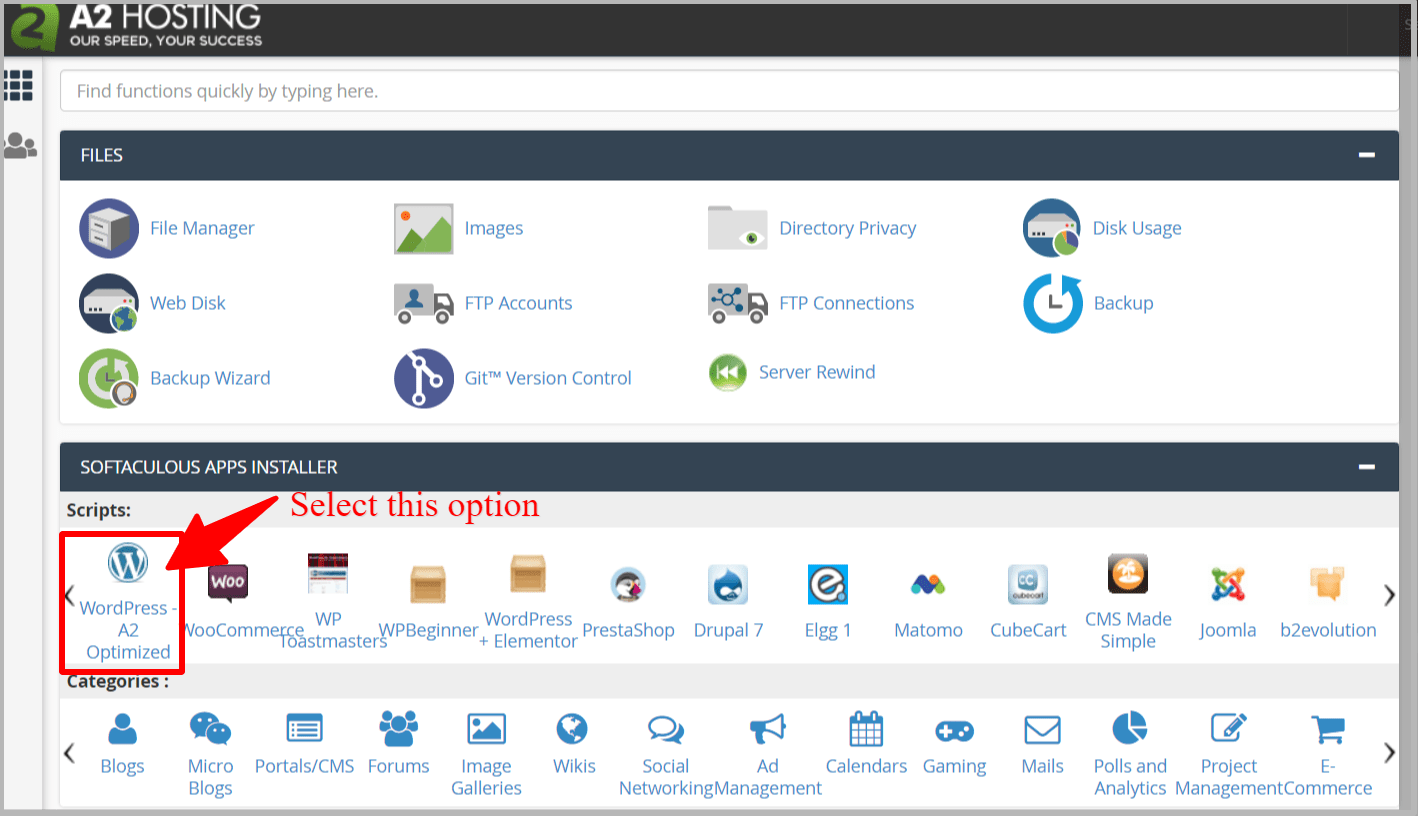Open Git Version Control

(547, 377)
